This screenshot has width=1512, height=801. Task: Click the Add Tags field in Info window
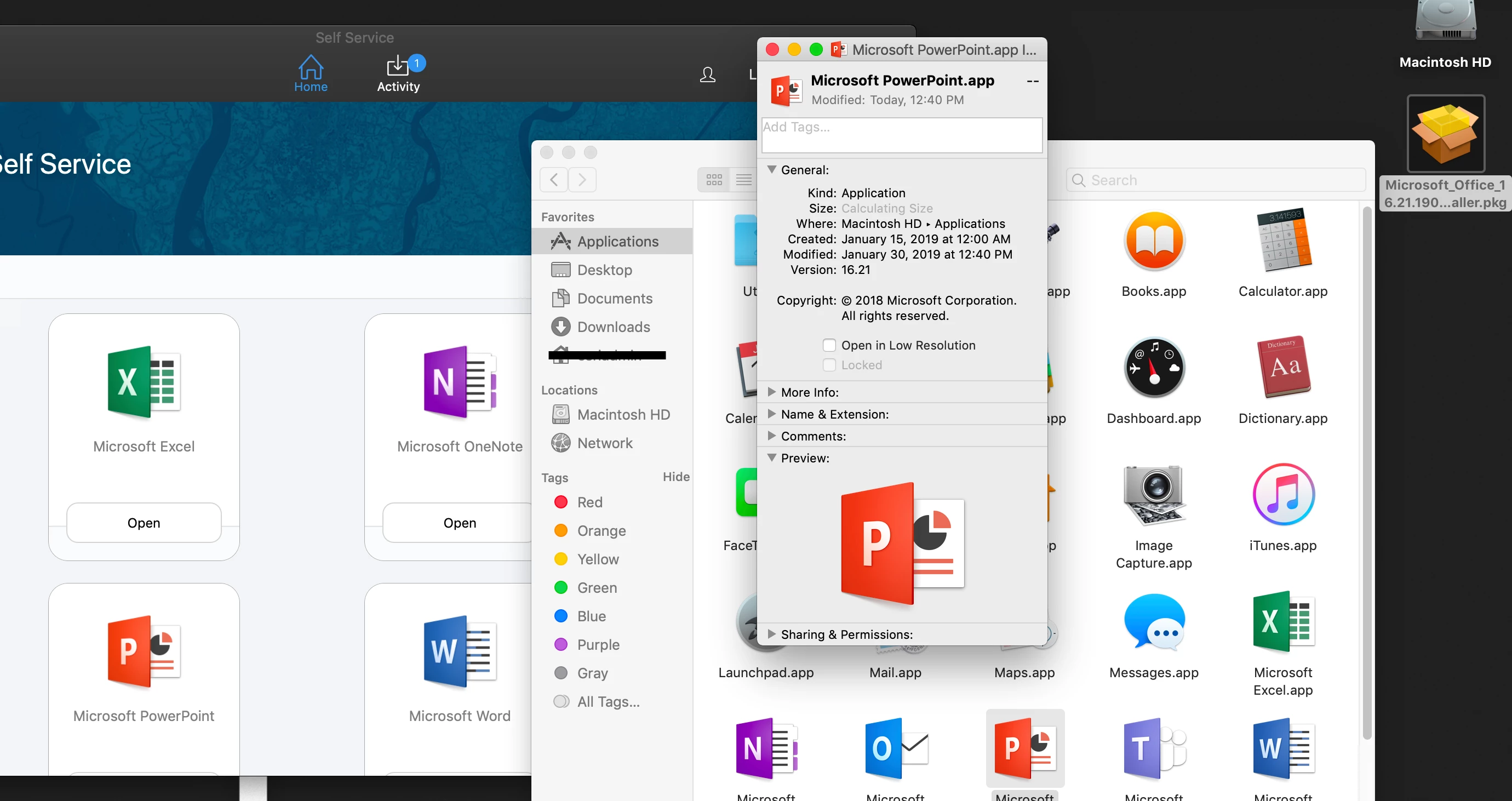[902, 135]
